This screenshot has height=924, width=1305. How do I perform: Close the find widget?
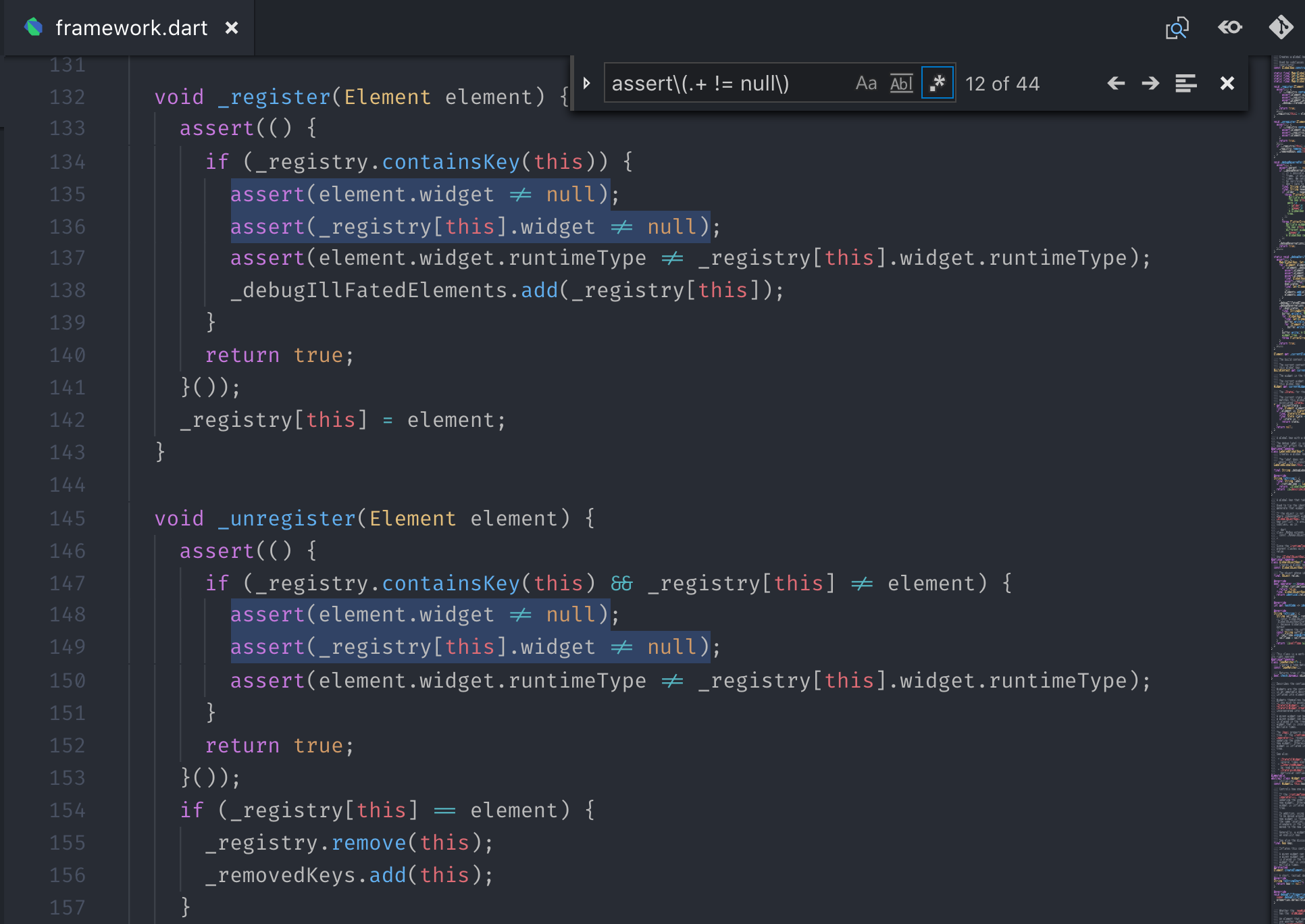1227,83
